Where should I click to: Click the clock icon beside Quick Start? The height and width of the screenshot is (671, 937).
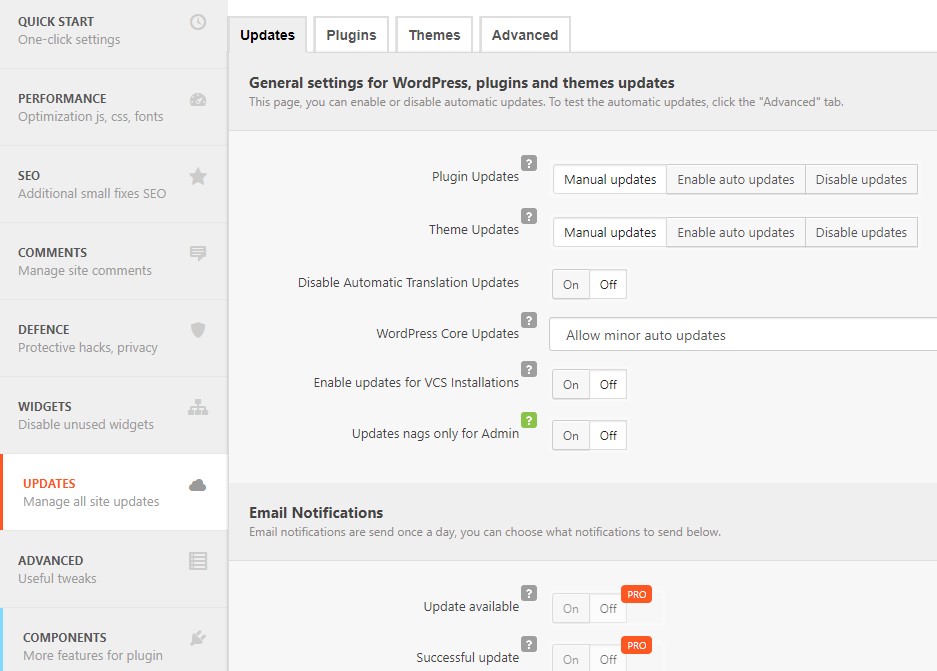pyautogui.click(x=198, y=22)
